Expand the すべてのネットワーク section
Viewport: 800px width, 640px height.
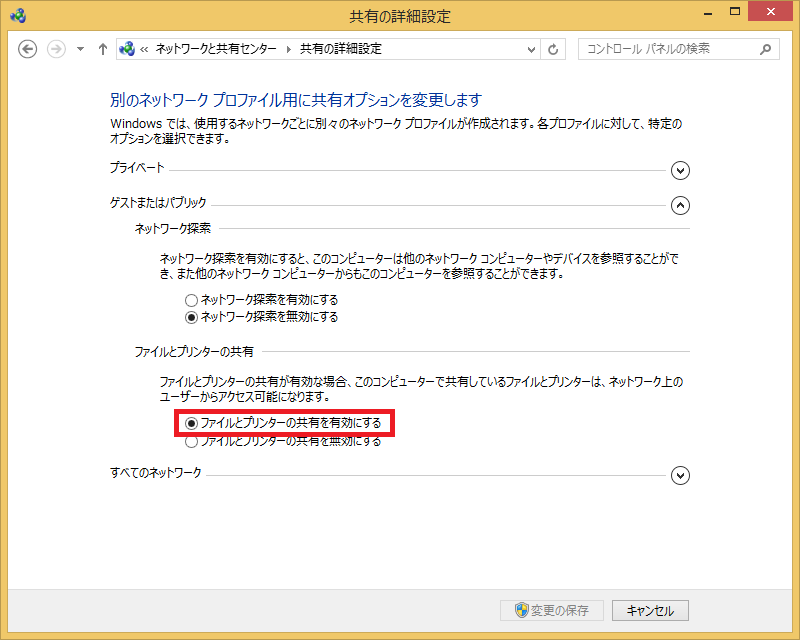coord(681,475)
